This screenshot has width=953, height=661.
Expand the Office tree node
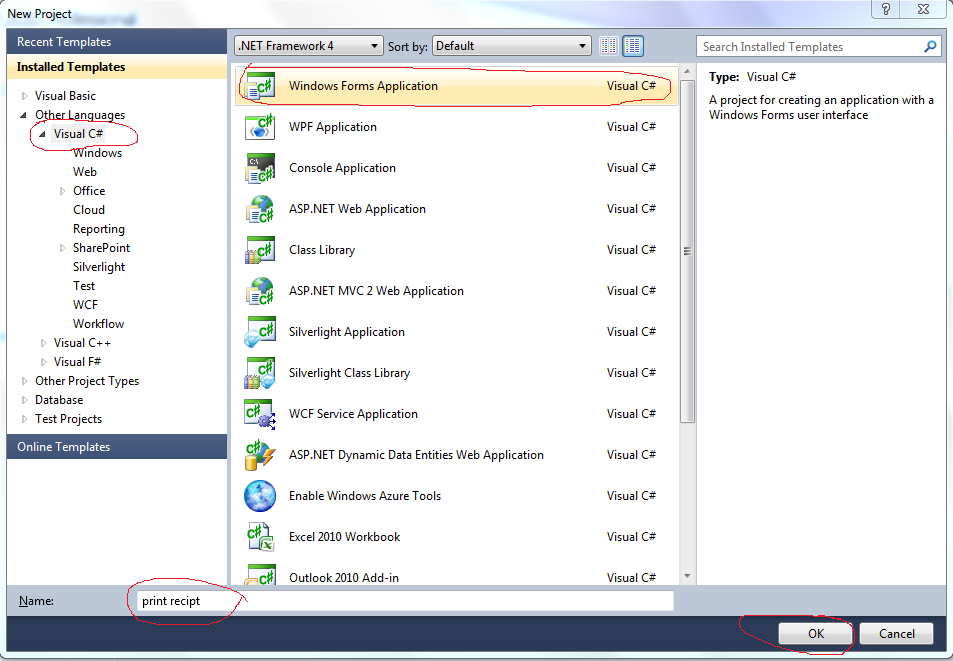(x=62, y=191)
